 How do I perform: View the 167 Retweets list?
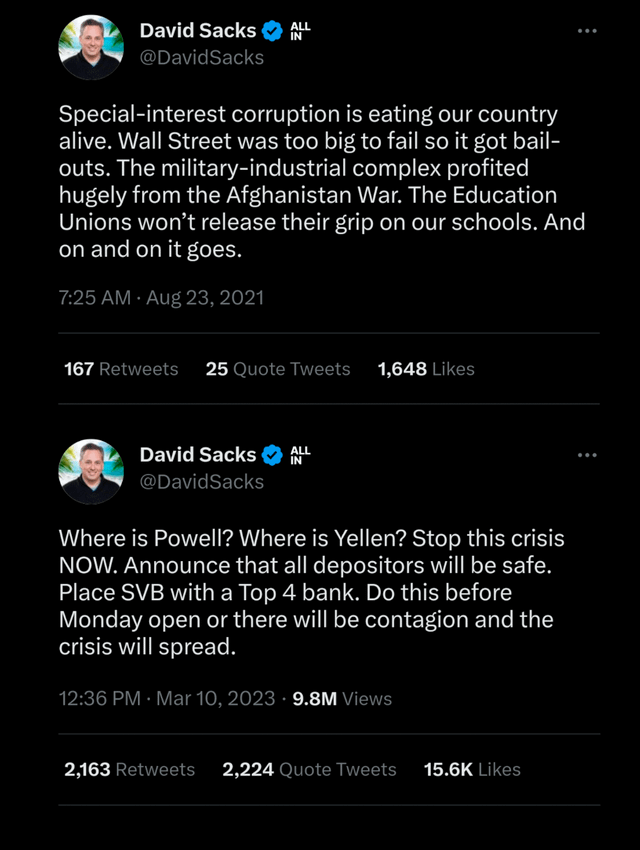pyautogui.click(x=121, y=369)
